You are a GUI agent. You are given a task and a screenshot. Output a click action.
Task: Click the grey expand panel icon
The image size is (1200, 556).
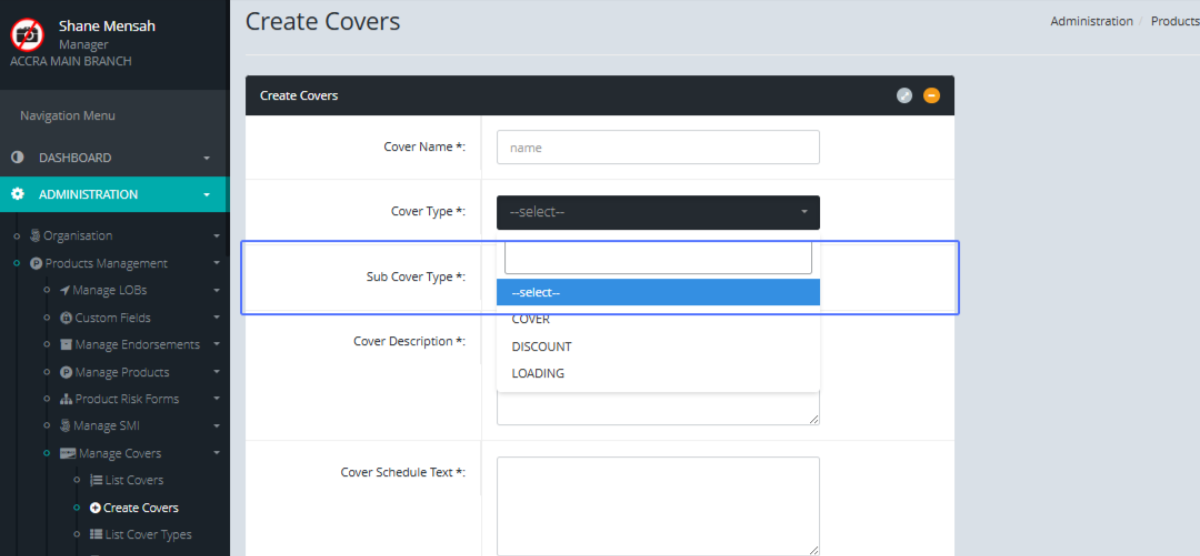tap(904, 96)
